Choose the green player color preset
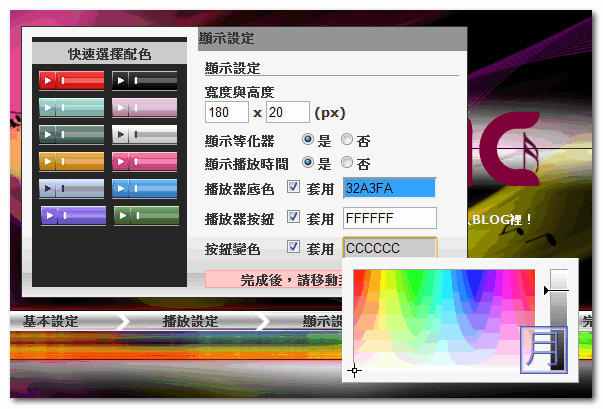 click(x=146, y=214)
